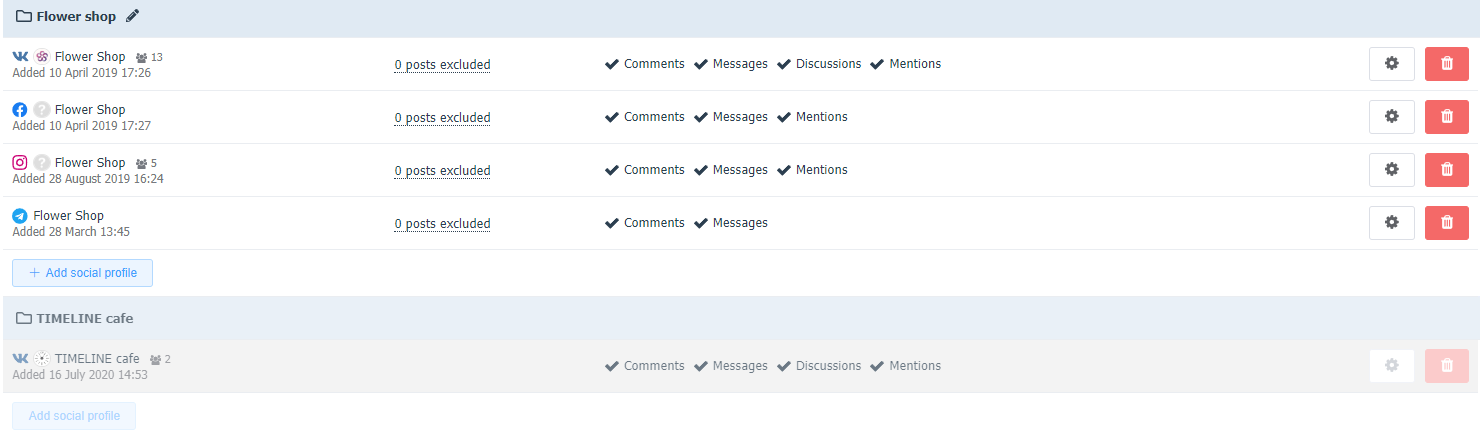Select the TIMELINE cafe VK profile row

pos(740,366)
